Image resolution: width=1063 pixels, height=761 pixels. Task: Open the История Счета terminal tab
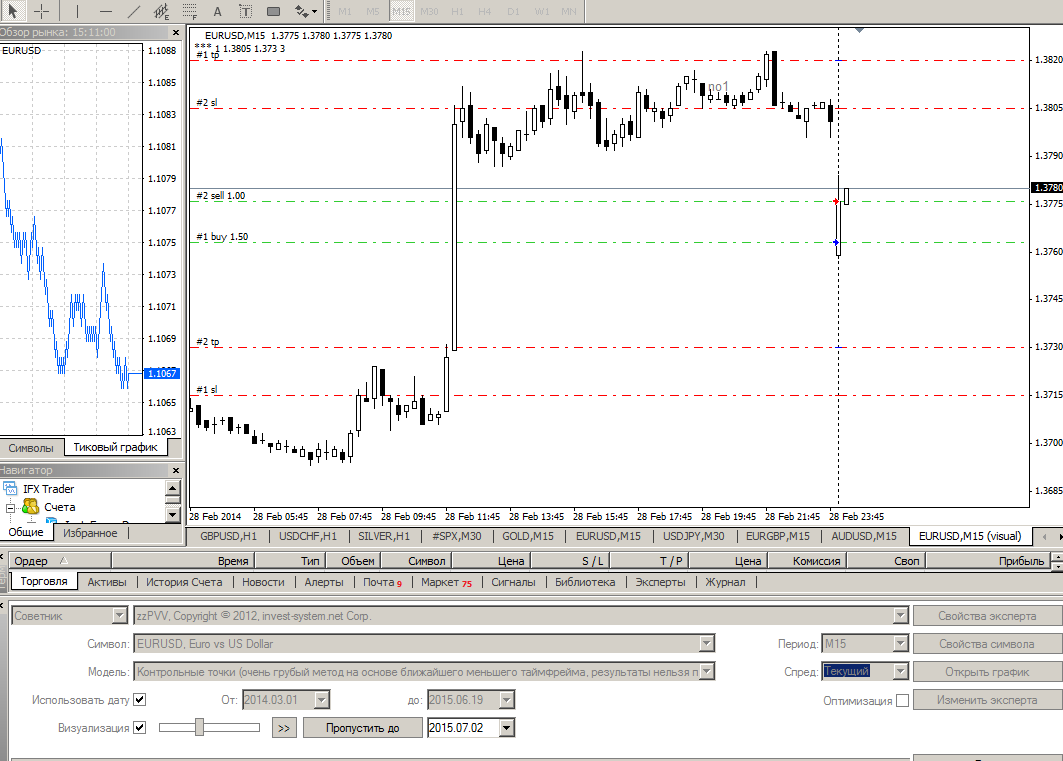184,582
